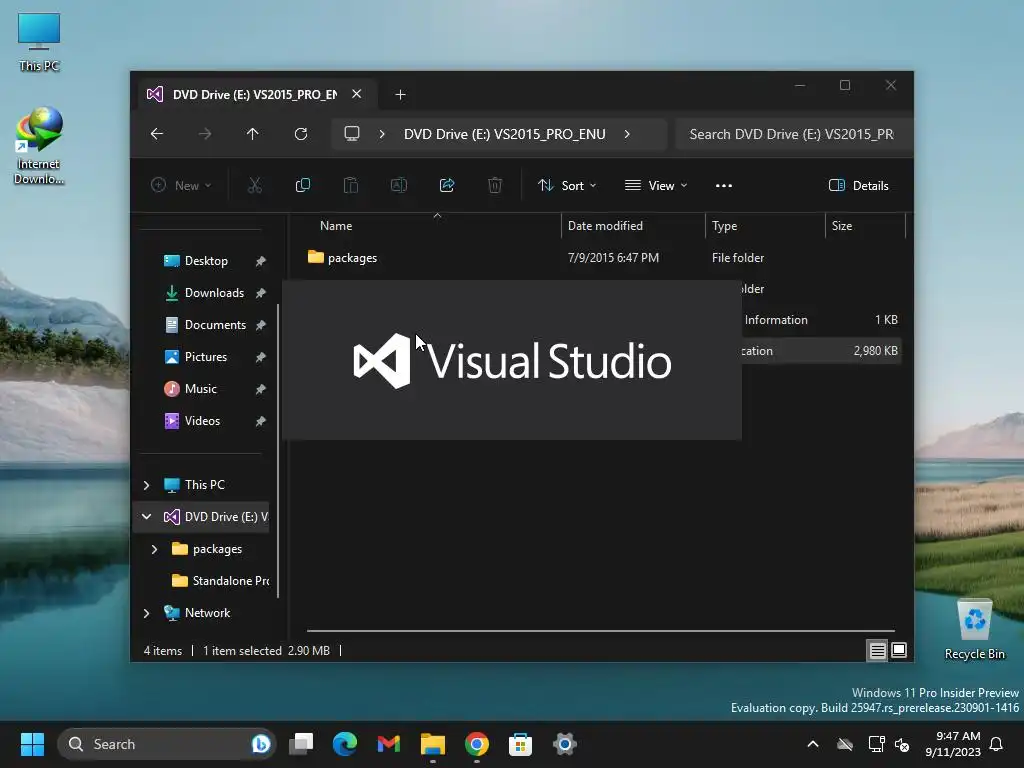Open the Details pane
Viewport: 1024px width, 768px height.
tap(858, 185)
